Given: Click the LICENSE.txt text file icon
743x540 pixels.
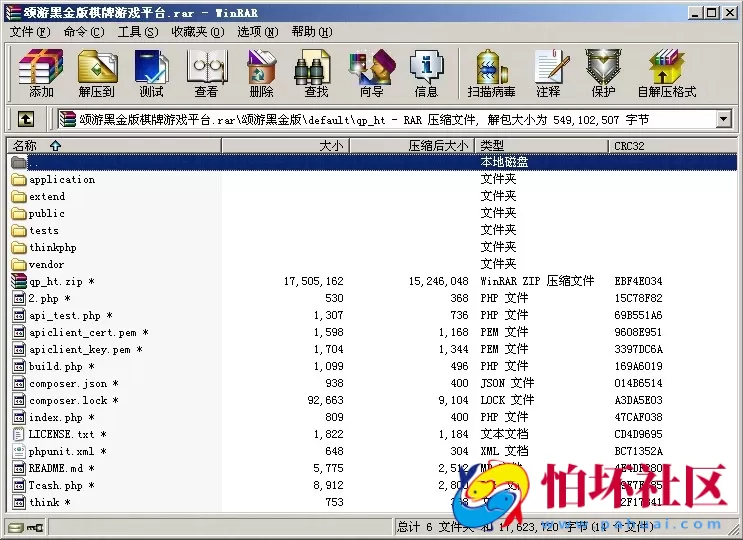Looking at the screenshot, I should point(19,434).
